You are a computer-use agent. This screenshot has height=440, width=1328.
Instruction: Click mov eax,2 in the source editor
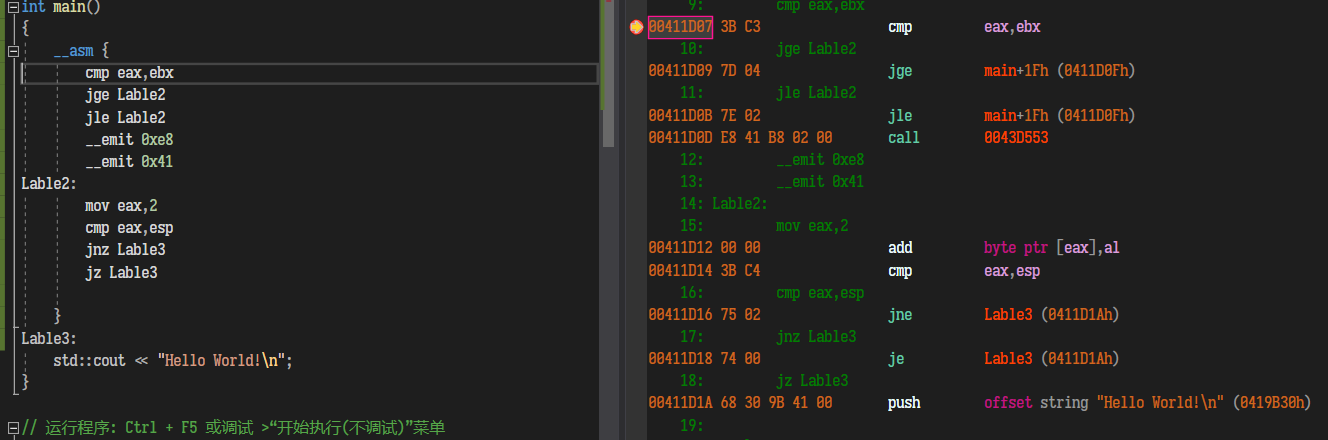(x=121, y=206)
